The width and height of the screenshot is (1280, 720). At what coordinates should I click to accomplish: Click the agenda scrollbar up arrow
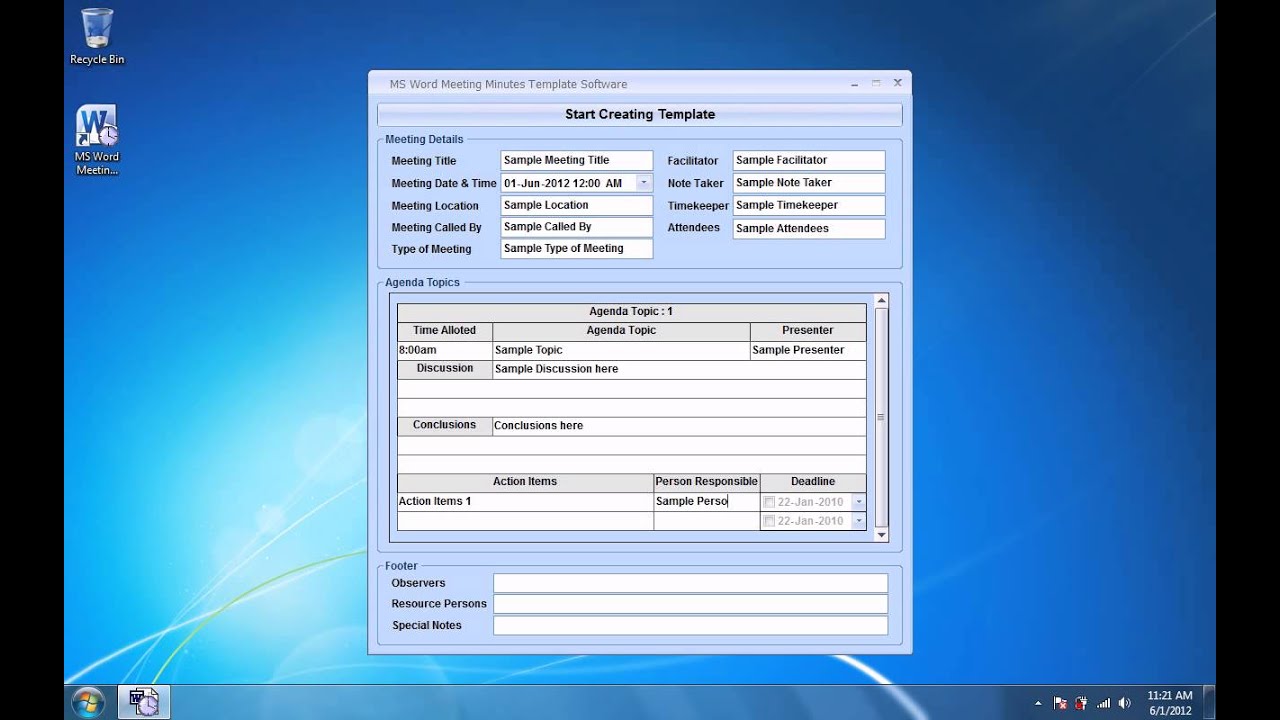coord(881,300)
